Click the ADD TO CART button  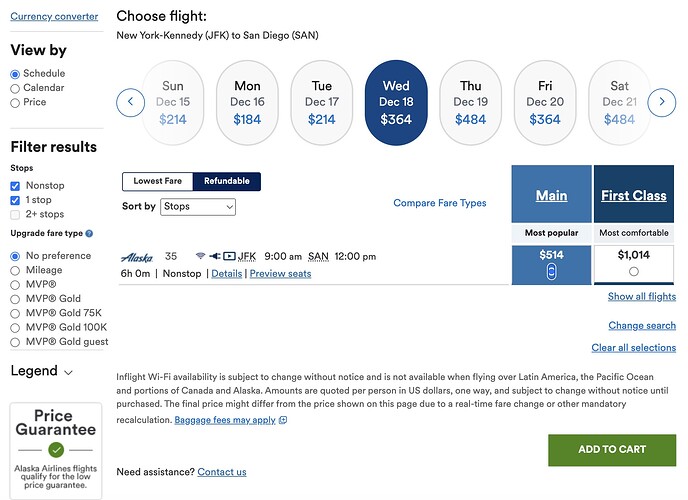pyautogui.click(x=612, y=450)
